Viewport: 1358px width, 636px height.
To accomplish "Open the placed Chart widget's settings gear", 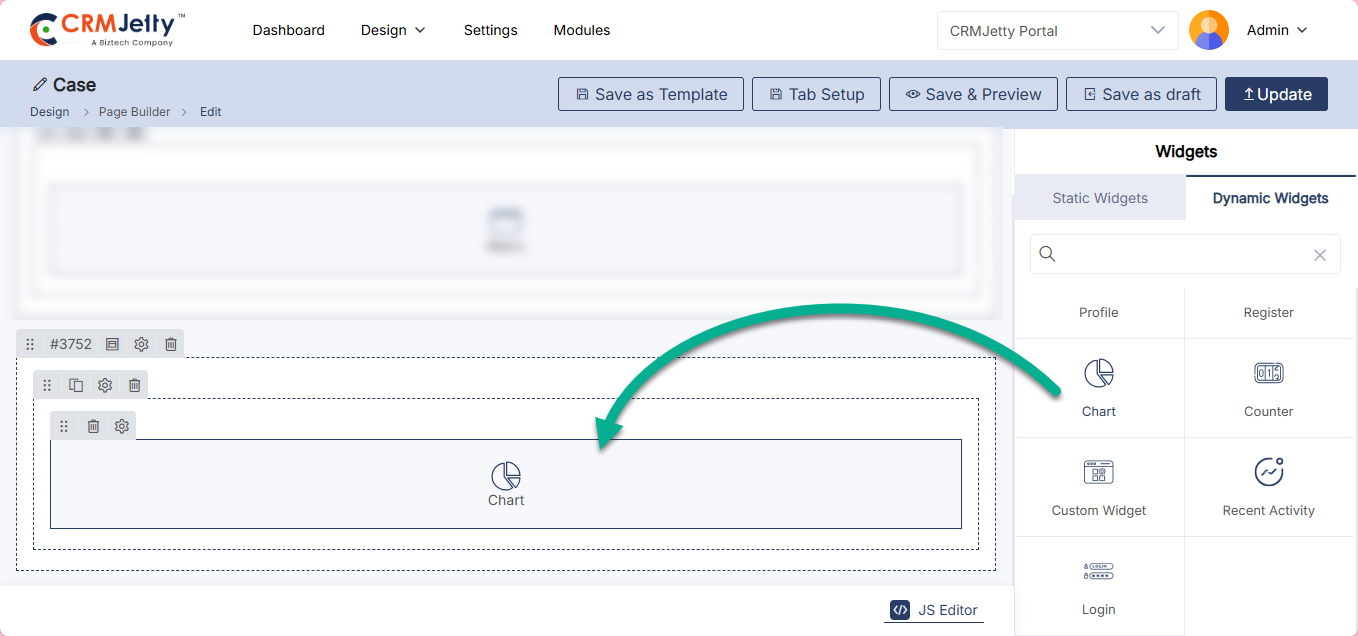I will click(x=122, y=426).
